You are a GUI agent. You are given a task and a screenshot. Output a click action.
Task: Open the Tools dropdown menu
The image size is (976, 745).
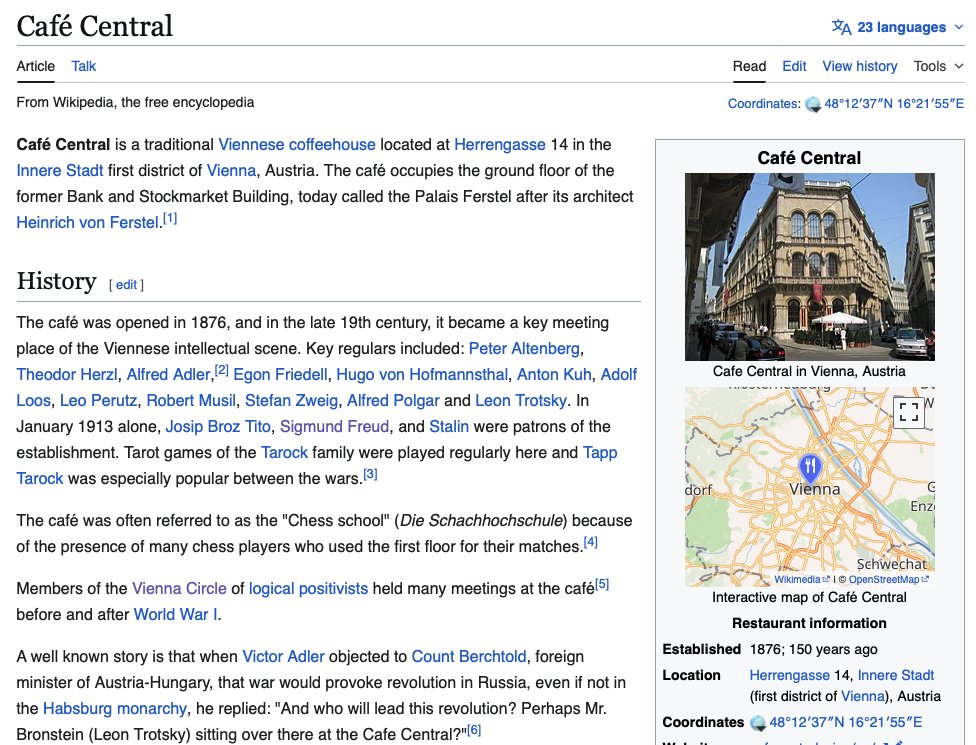coord(938,66)
